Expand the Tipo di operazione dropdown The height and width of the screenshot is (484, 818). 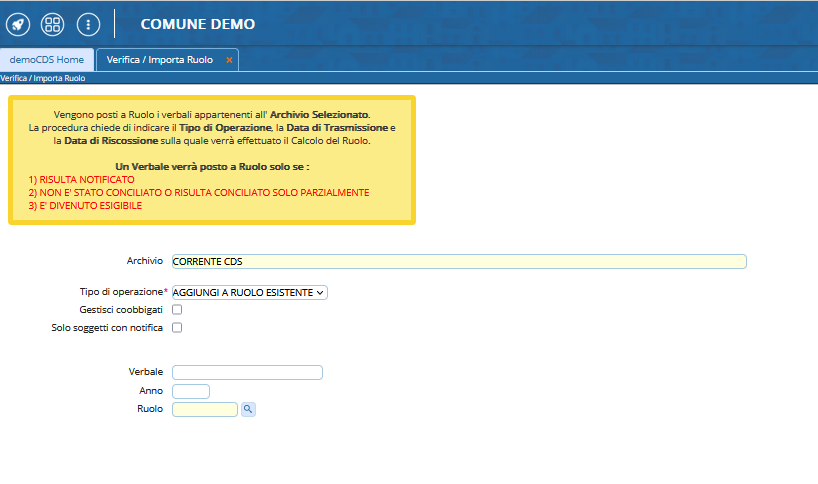[249, 292]
